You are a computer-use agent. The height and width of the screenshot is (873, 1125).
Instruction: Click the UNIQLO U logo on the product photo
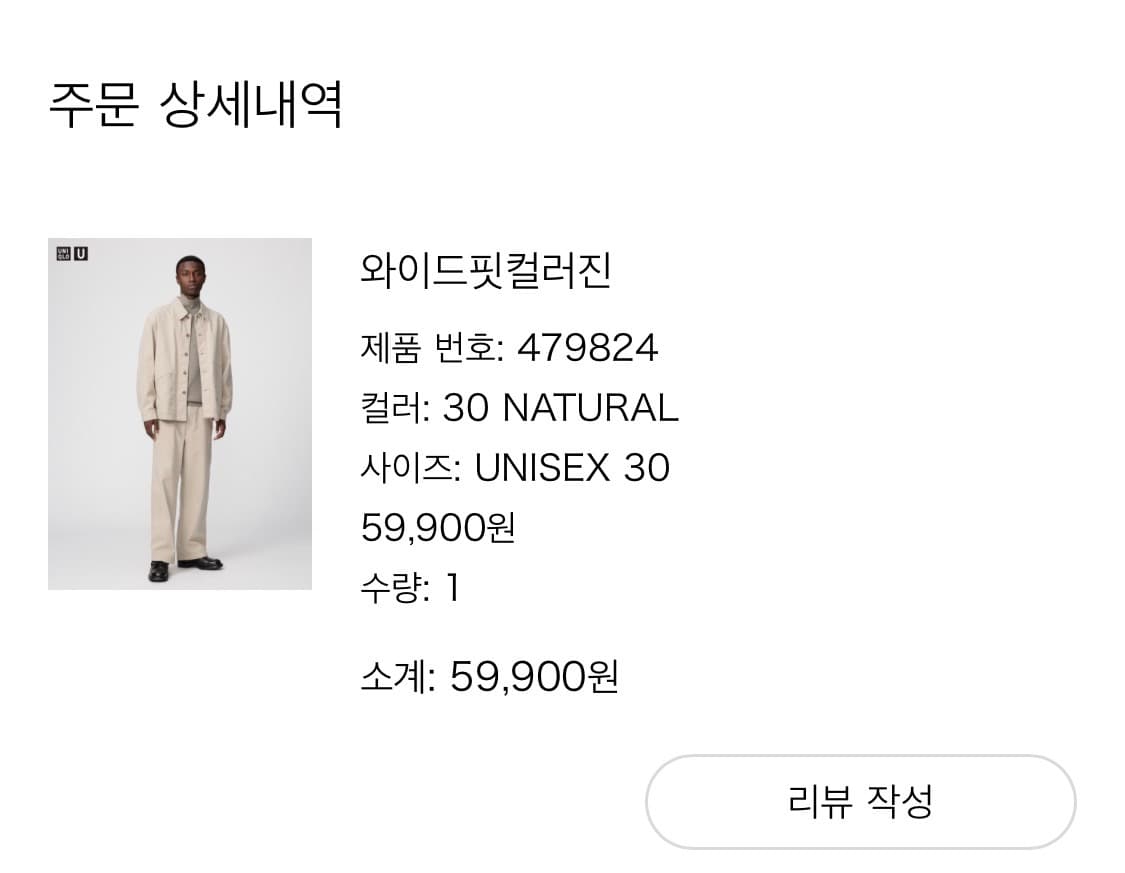(x=72, y=254)
